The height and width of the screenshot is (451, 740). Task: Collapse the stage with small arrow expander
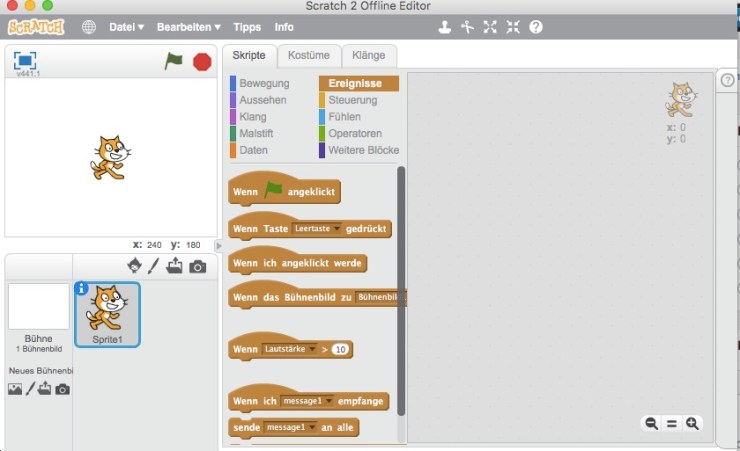pos(218,245)
